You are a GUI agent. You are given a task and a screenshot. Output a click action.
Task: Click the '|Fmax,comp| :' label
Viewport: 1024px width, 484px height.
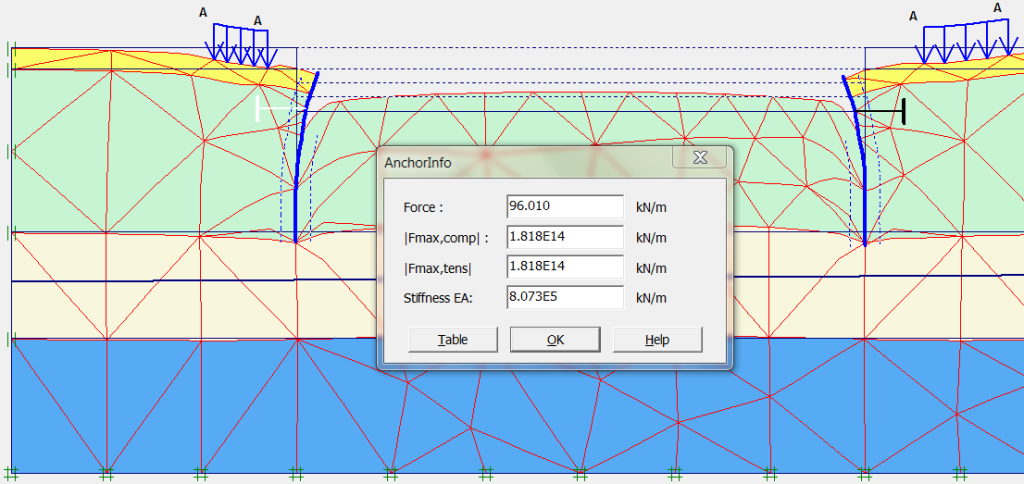click(x=446, y=238)
